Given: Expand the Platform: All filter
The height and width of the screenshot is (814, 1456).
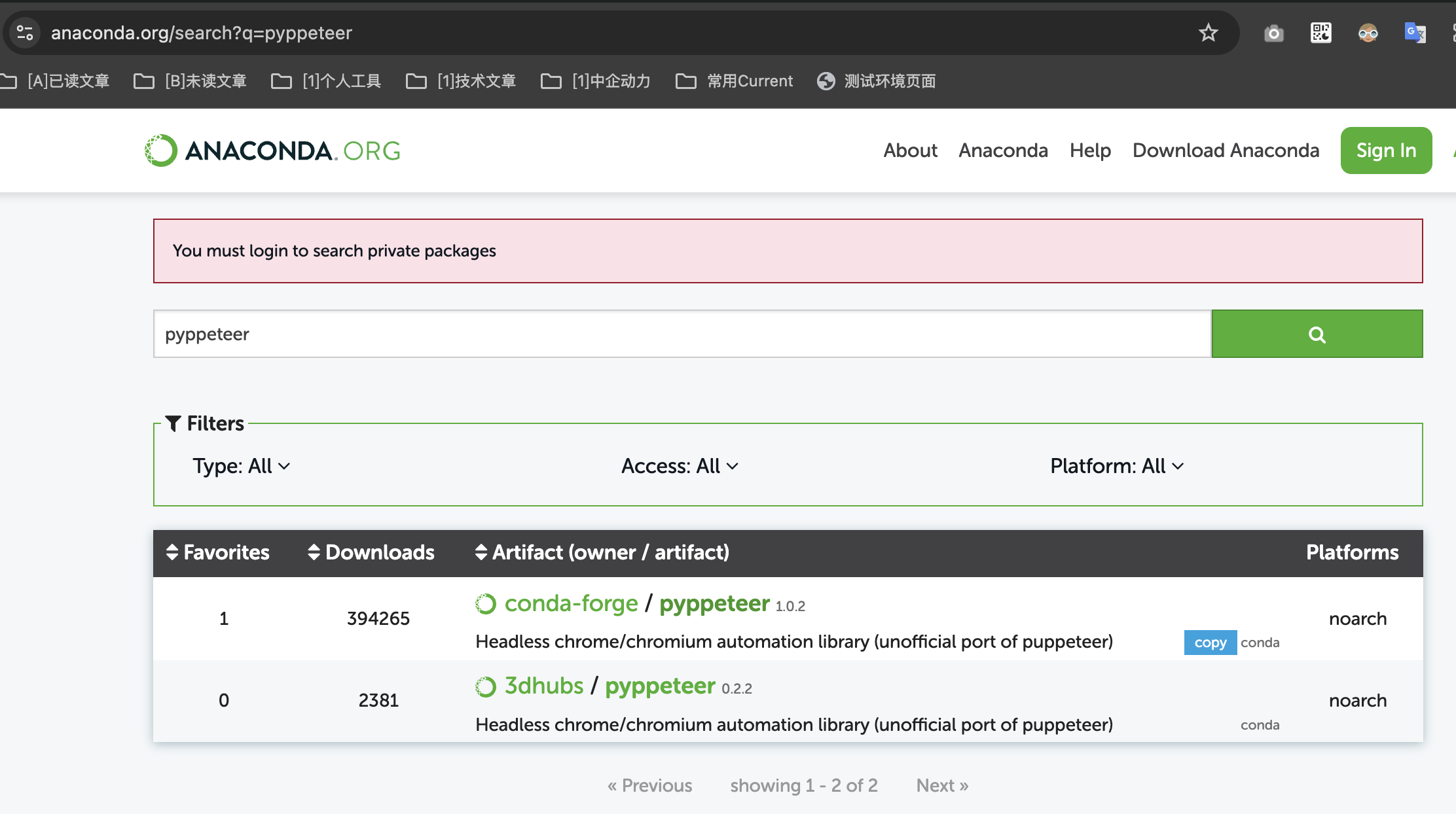Looking at the screenshot, I should tap(1117, 466).
